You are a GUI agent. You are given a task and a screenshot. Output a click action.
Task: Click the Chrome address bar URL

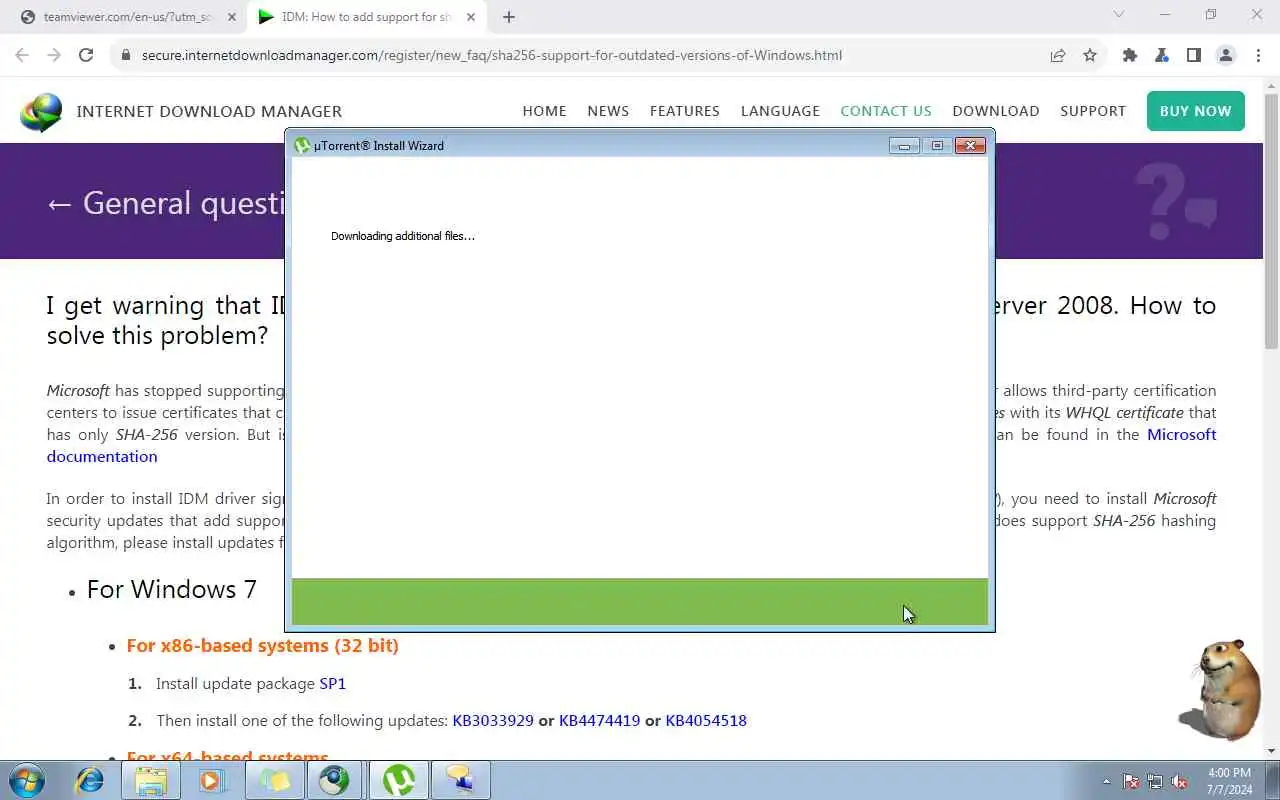pos(492,55)
